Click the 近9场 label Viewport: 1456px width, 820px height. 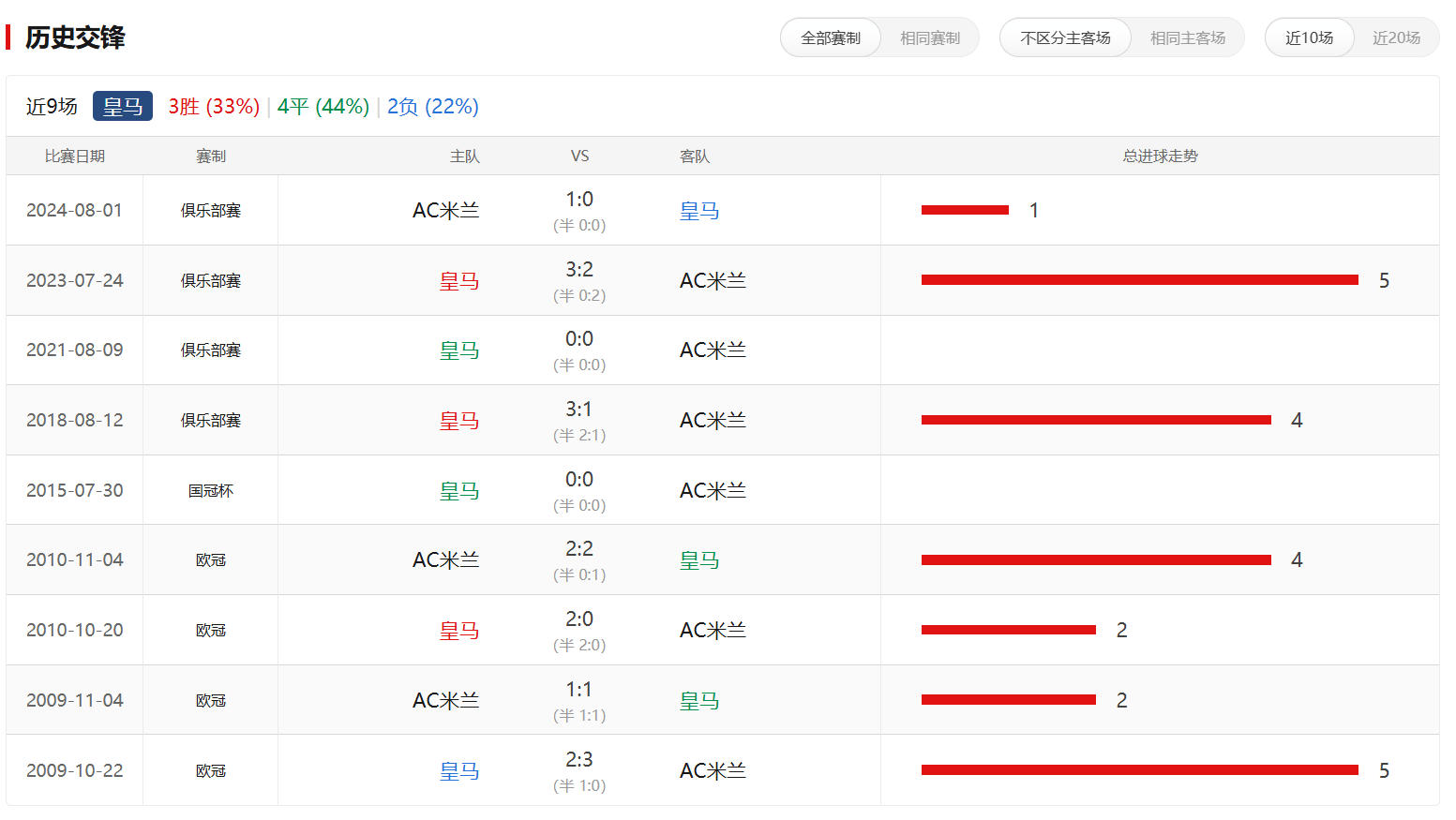pos(52,106)
